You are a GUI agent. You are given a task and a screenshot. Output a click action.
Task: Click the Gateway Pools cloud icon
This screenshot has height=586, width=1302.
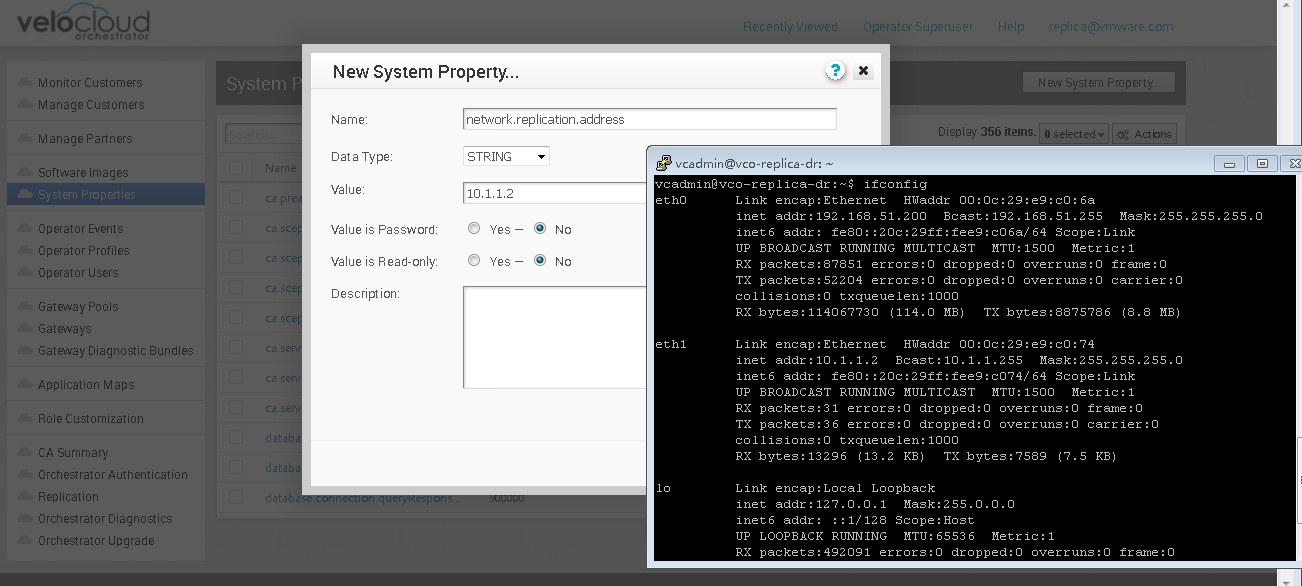tap(23, 306)
